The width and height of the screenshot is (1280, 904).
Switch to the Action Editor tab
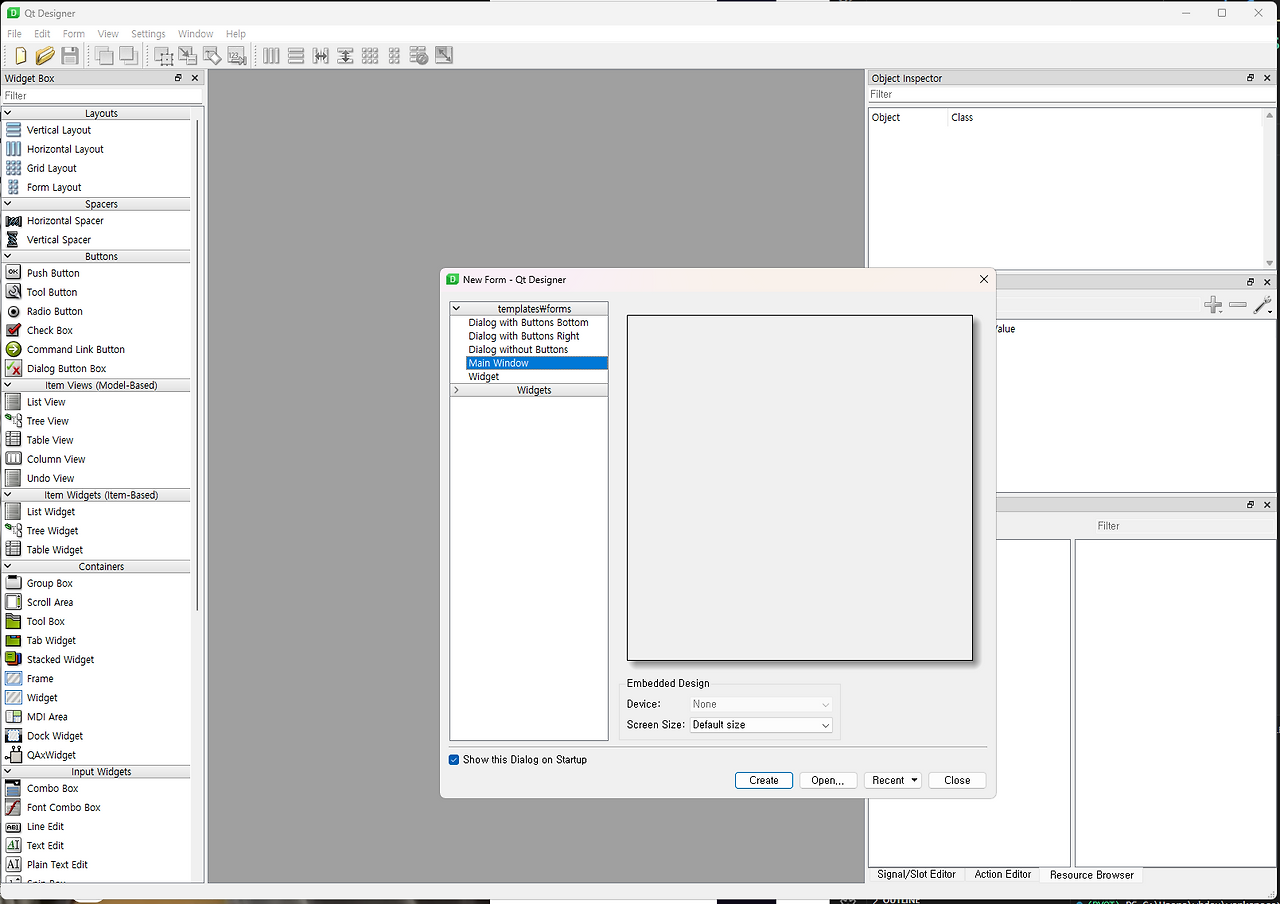(x=1002, y=874)
